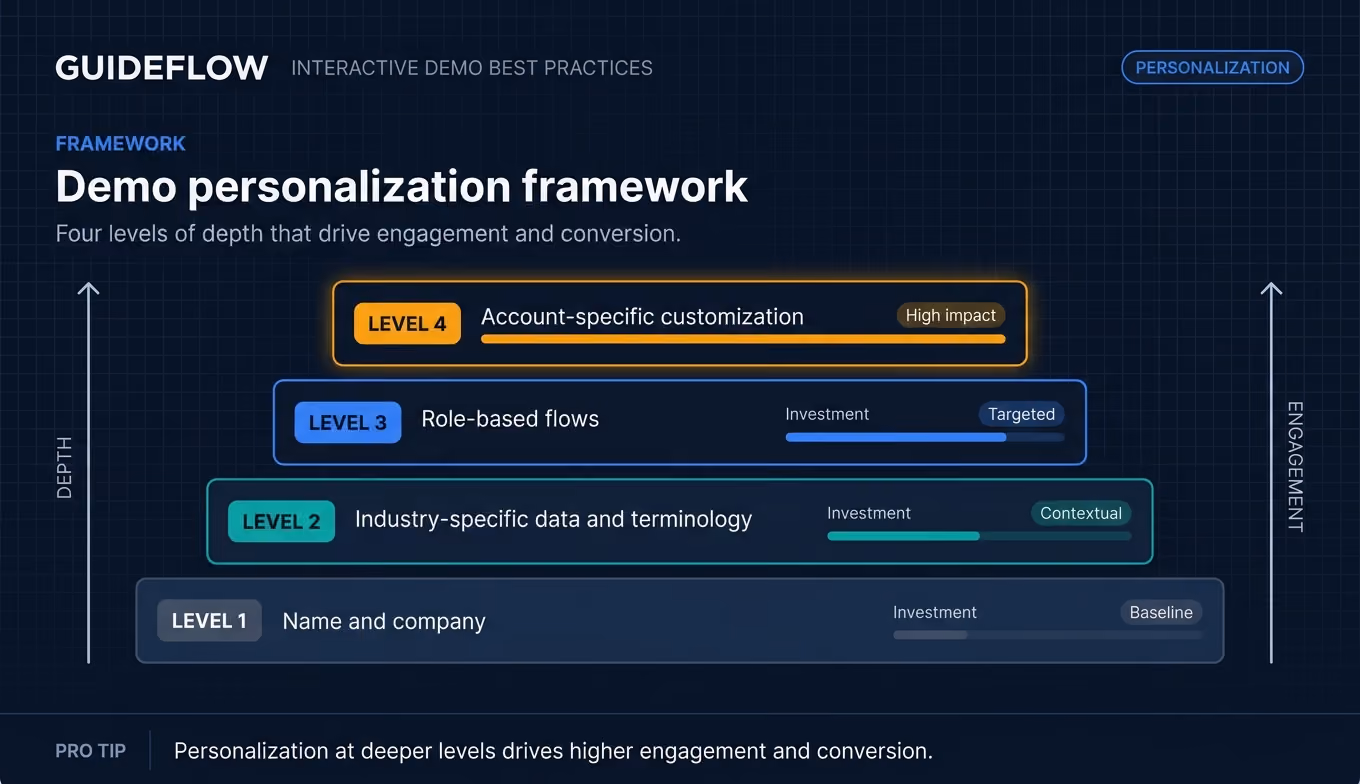Select 'INTERACTIVE DEMO BEST PRACTICES' header text

472,68
